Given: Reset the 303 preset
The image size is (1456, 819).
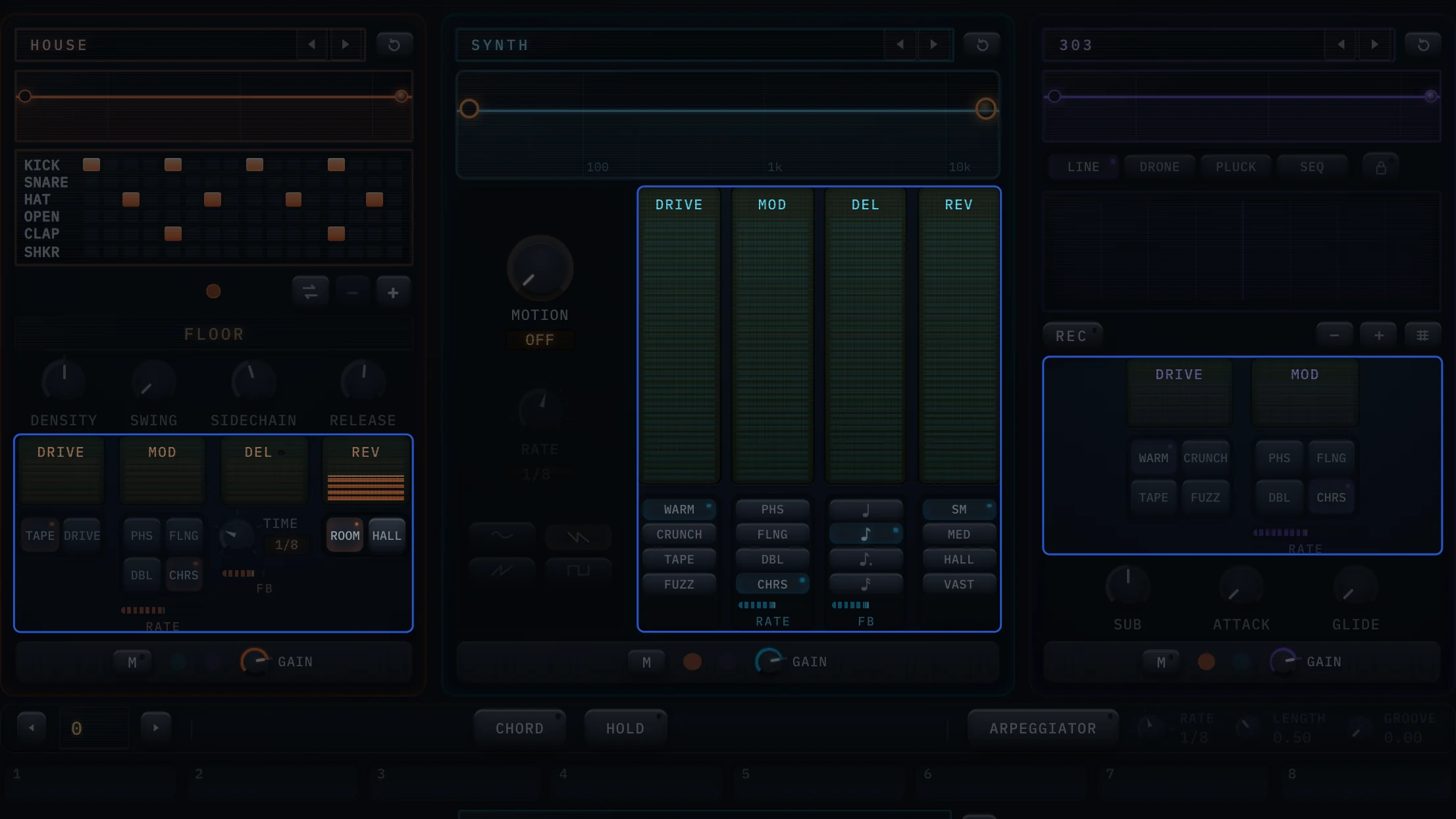Looking at the screenshot, I should pyautogui.click(x=1423, y=45).
